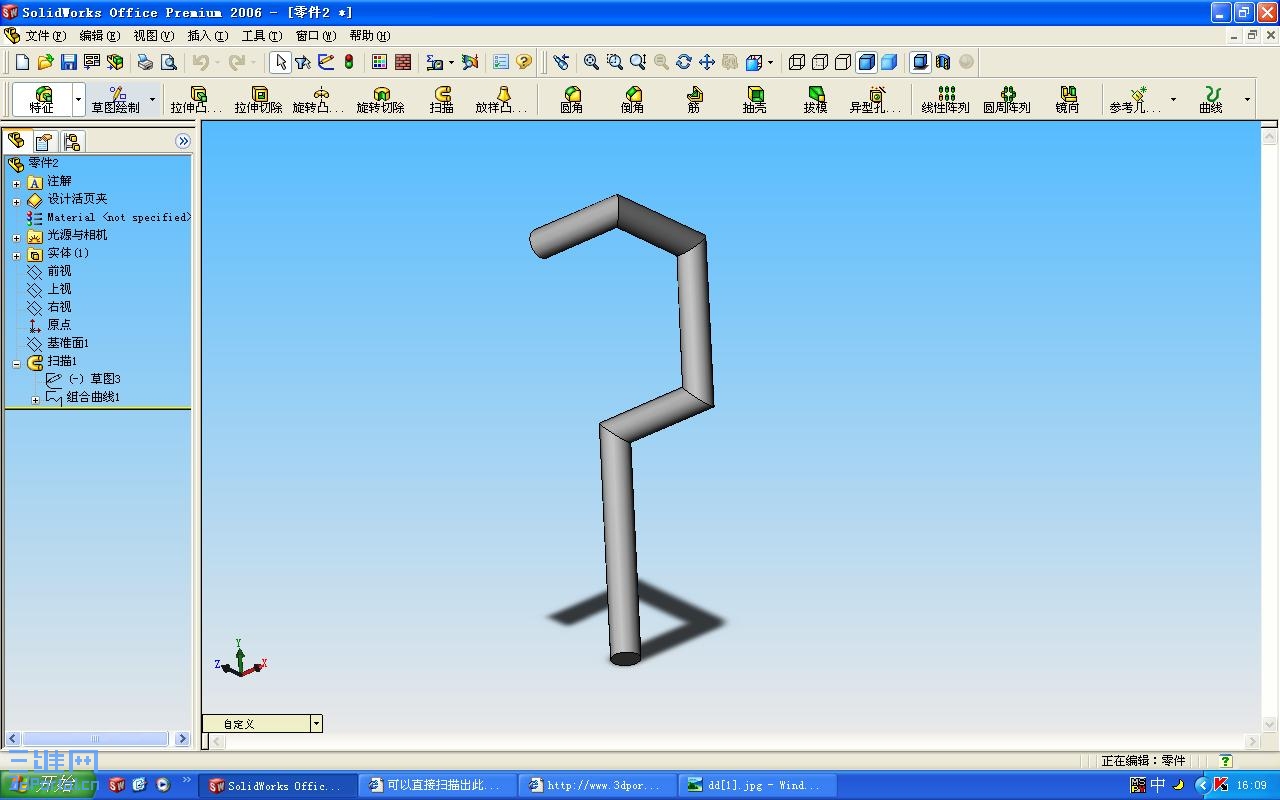This screenshot has width=1280, height=800.
Task: Open the color palette grid icon
Action: pyautogui.click(x=380, y=62)
